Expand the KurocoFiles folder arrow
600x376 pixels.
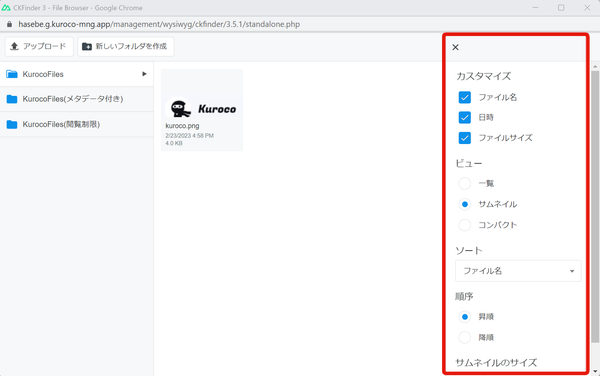[144, 74]
